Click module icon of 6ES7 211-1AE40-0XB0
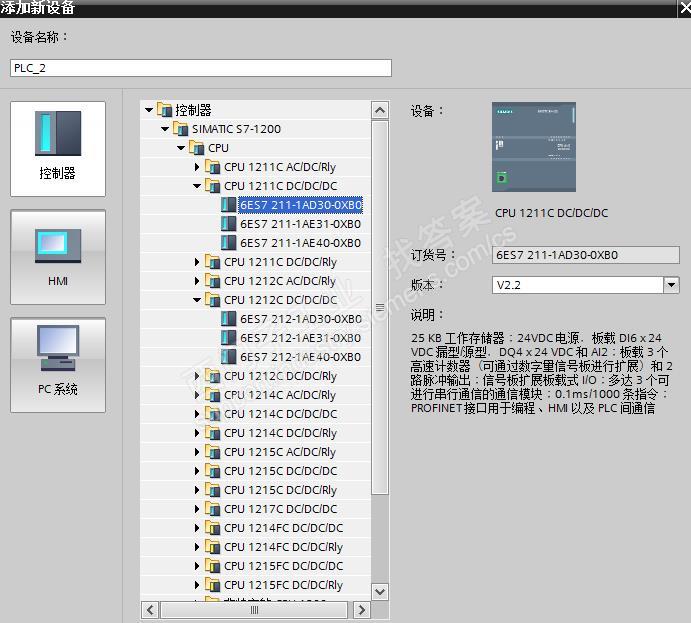The image size is (691, 623). pyautogui.click(x=228, y=243)
